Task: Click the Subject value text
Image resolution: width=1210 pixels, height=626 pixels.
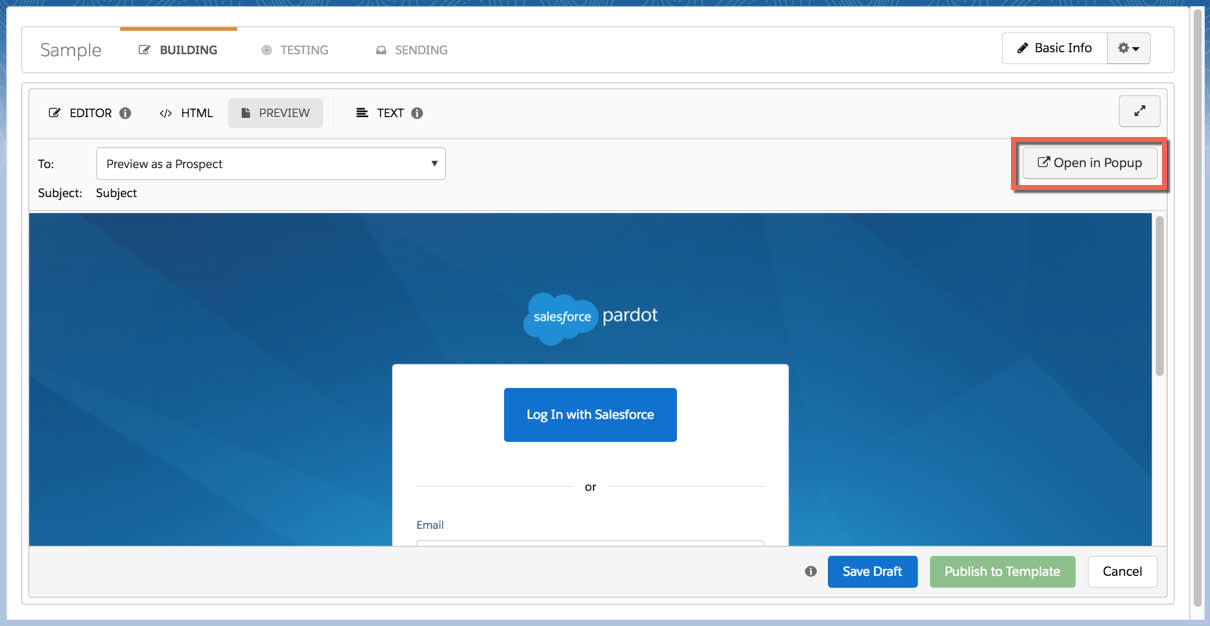Action: pyautogui.click(x=116, y=193)
